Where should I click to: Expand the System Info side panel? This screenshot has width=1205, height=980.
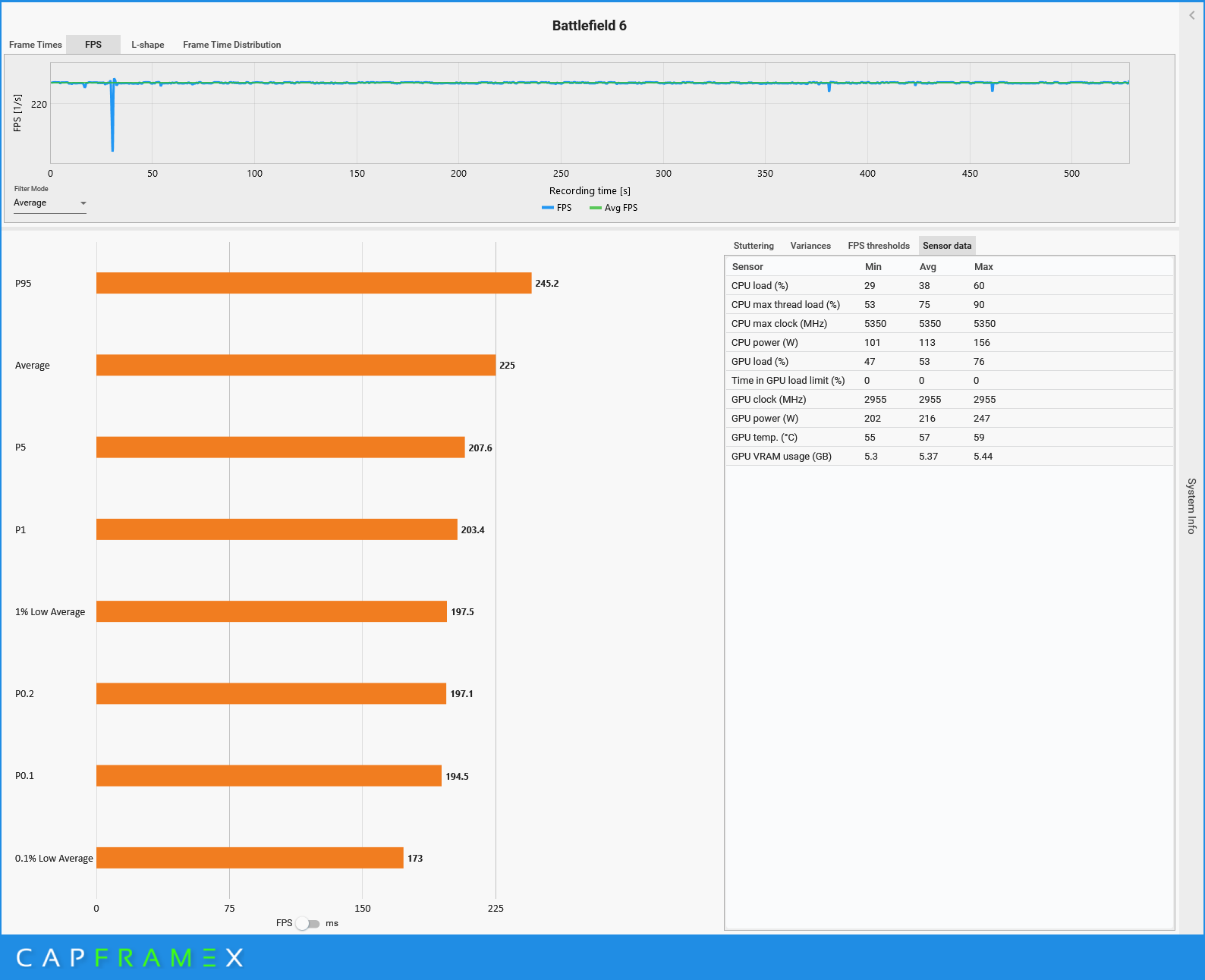click(1191, 506)
